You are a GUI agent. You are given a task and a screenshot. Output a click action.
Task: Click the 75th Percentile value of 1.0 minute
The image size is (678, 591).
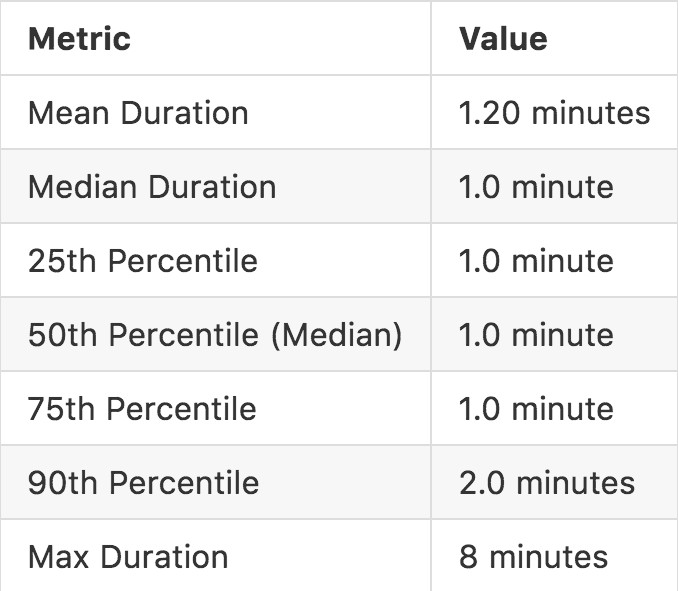[x=536, y=409]
